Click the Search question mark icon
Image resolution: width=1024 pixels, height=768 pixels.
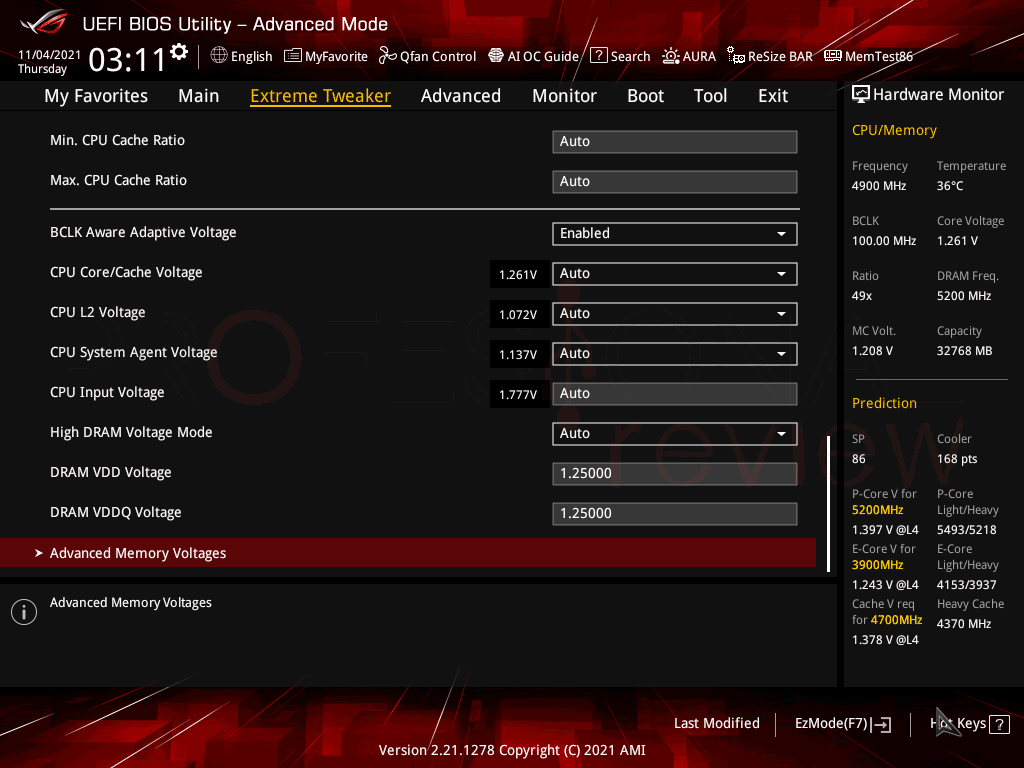coord(598,56)
